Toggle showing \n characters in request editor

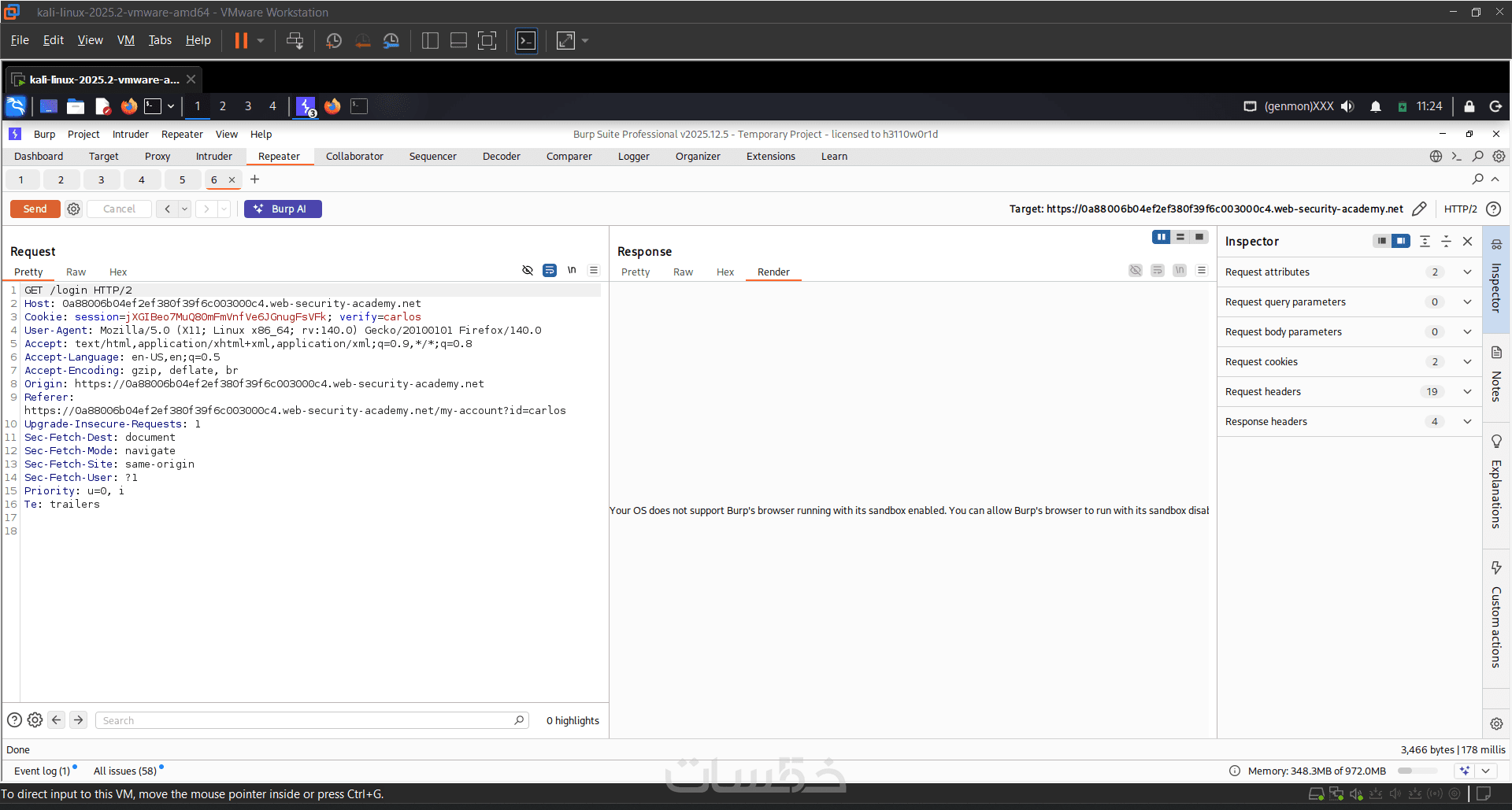572,271
